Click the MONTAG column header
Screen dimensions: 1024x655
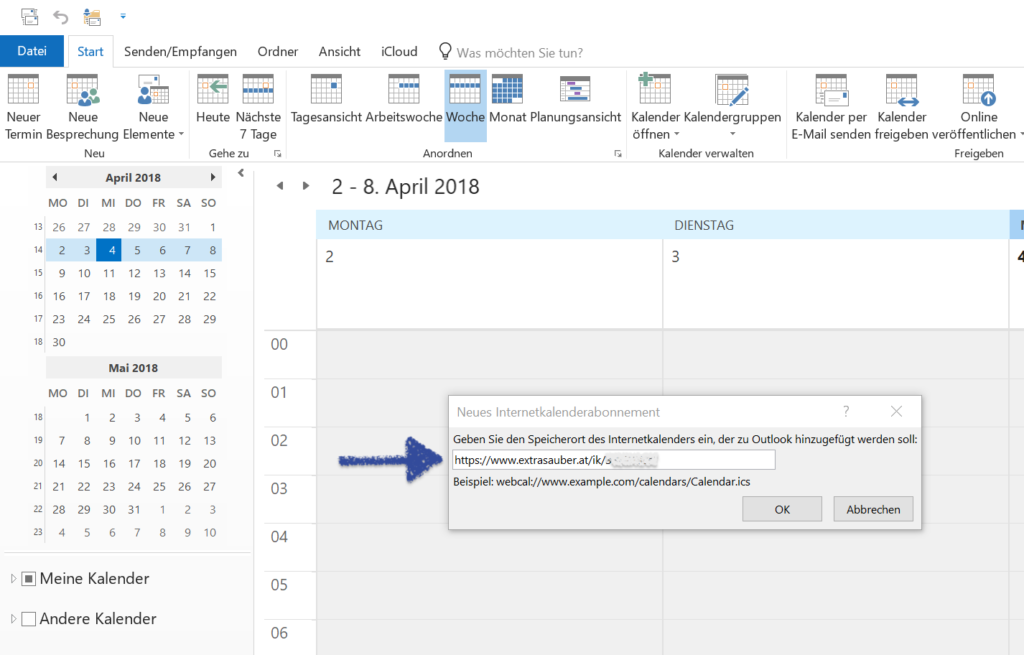coord(490,225)
